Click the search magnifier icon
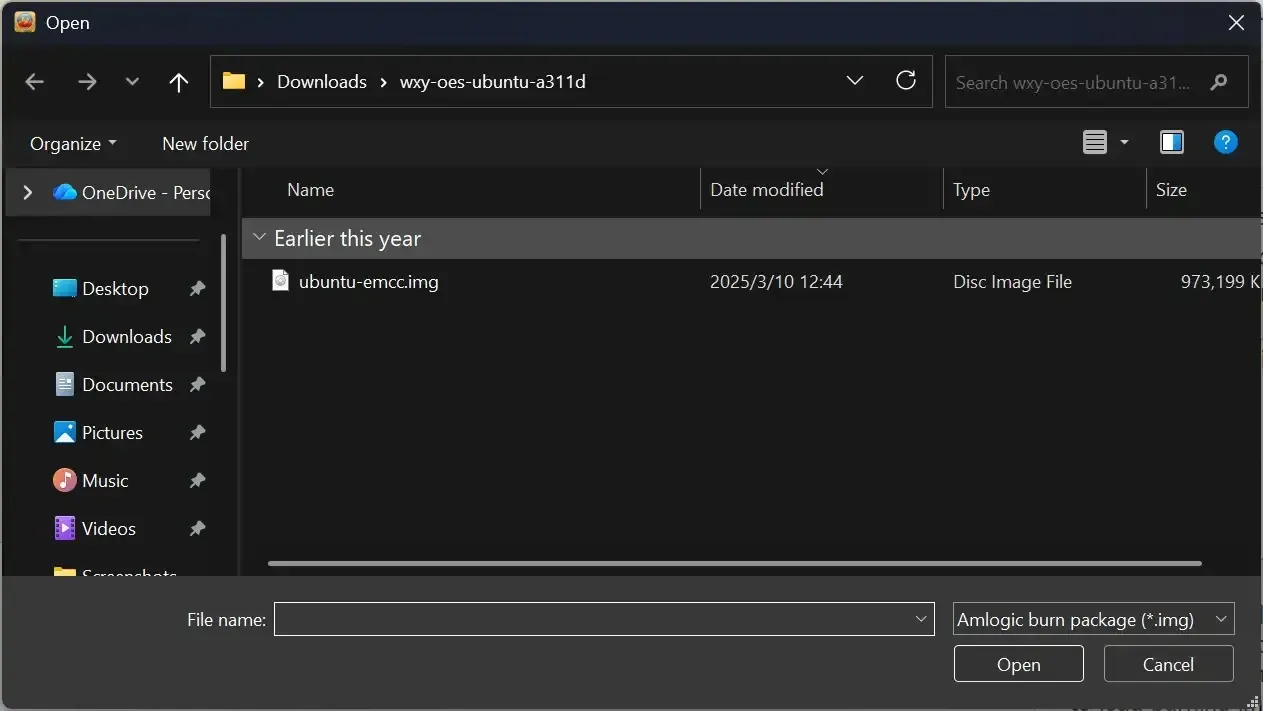The image size is (1263, 711). click(x=1218, y=82)
